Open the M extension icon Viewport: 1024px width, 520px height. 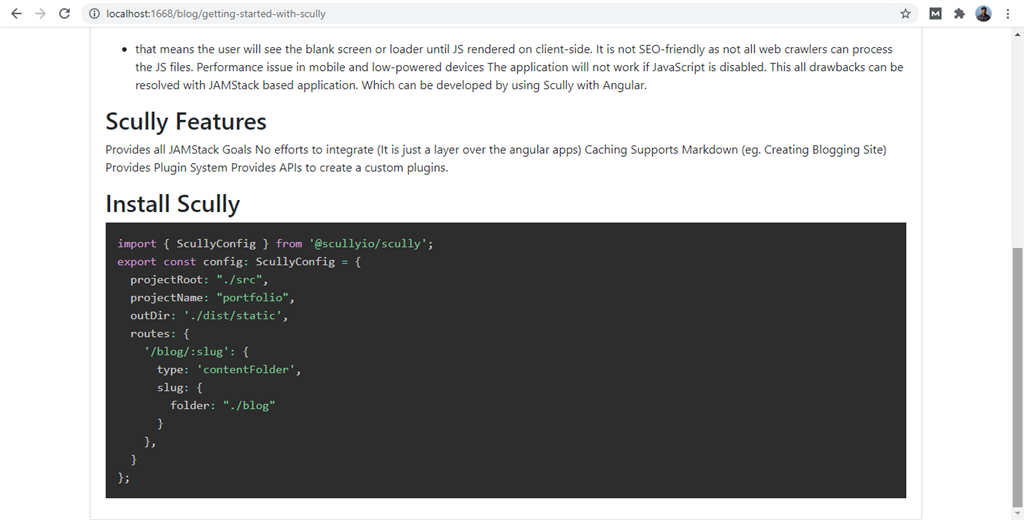pyautogui.click(x=935, y=14)
